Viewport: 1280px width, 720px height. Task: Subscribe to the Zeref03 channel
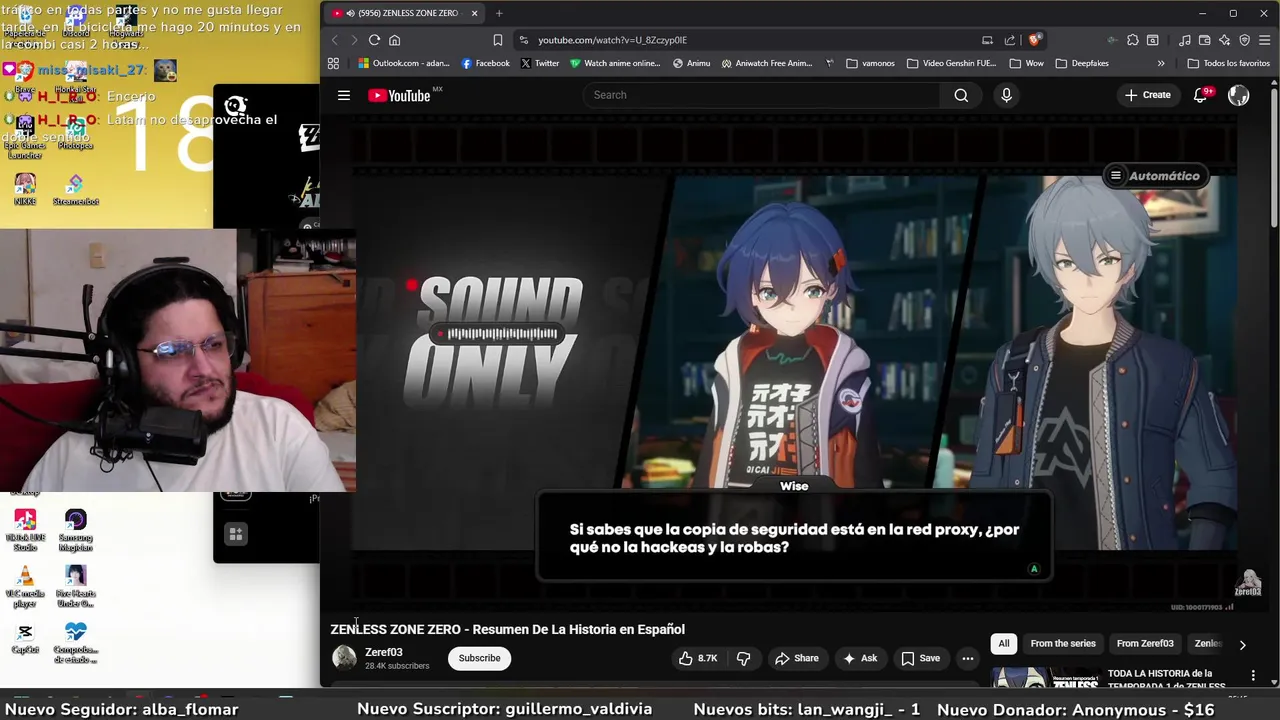click(x=479, y=658)
